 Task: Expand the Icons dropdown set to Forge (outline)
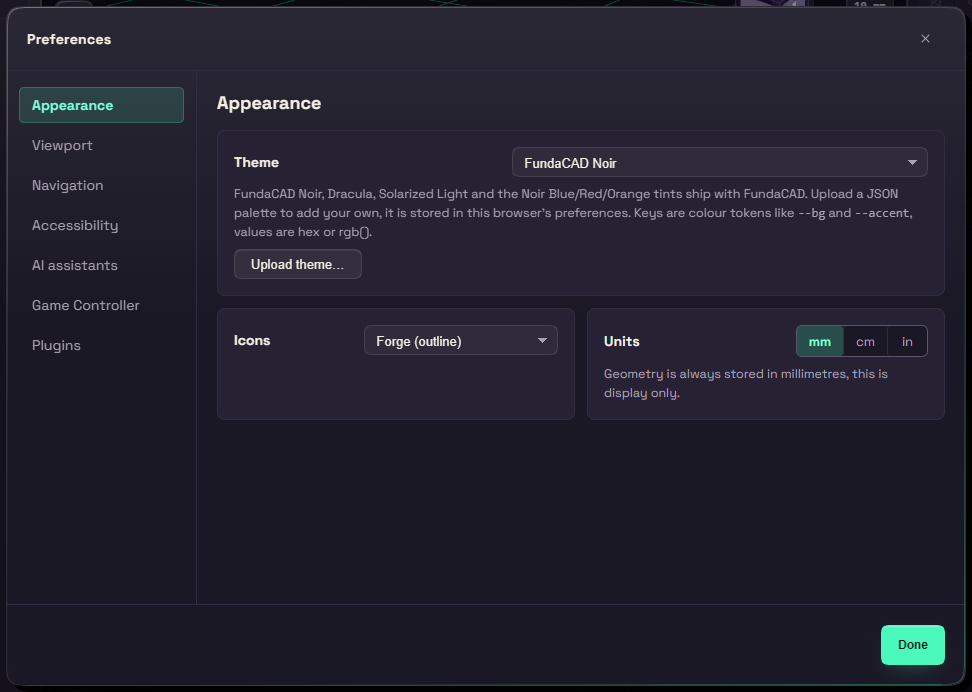[461, 340]
